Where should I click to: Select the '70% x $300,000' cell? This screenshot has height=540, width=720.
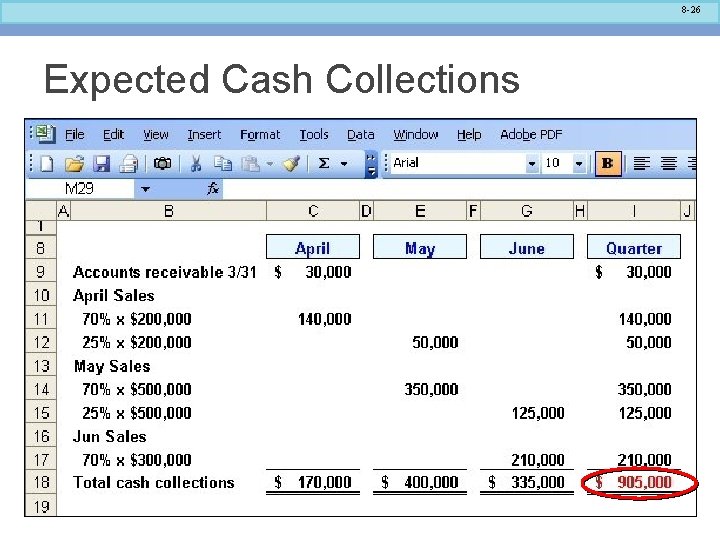pos(136,460)
